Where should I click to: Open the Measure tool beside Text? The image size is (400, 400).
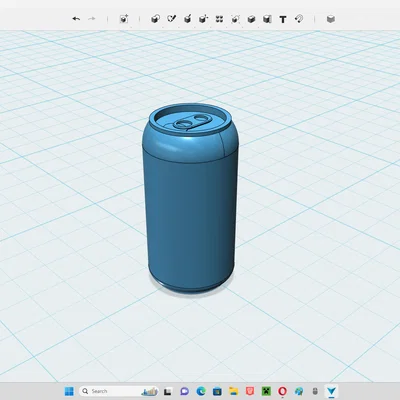click(x=267, y=19)
